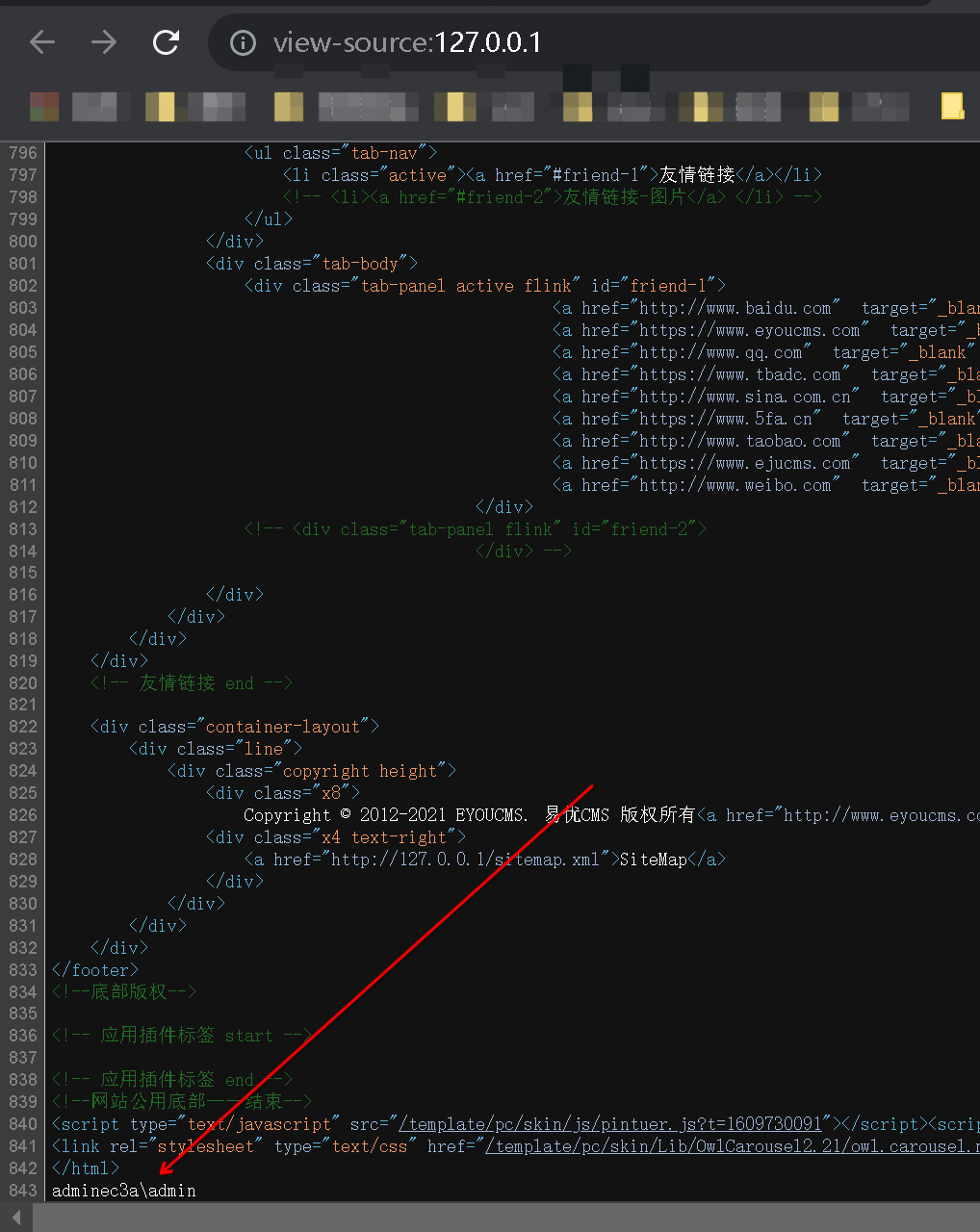Click line number 843
980x1232 pixels.
tap(23, 1191)
